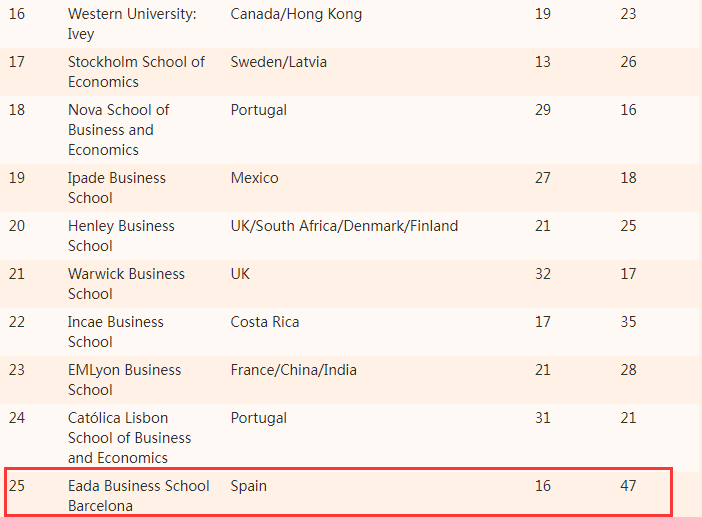Click the Canada/Hong Kong location cell
The height and width of the screenshot is (517, 702).
coord(296,14)
